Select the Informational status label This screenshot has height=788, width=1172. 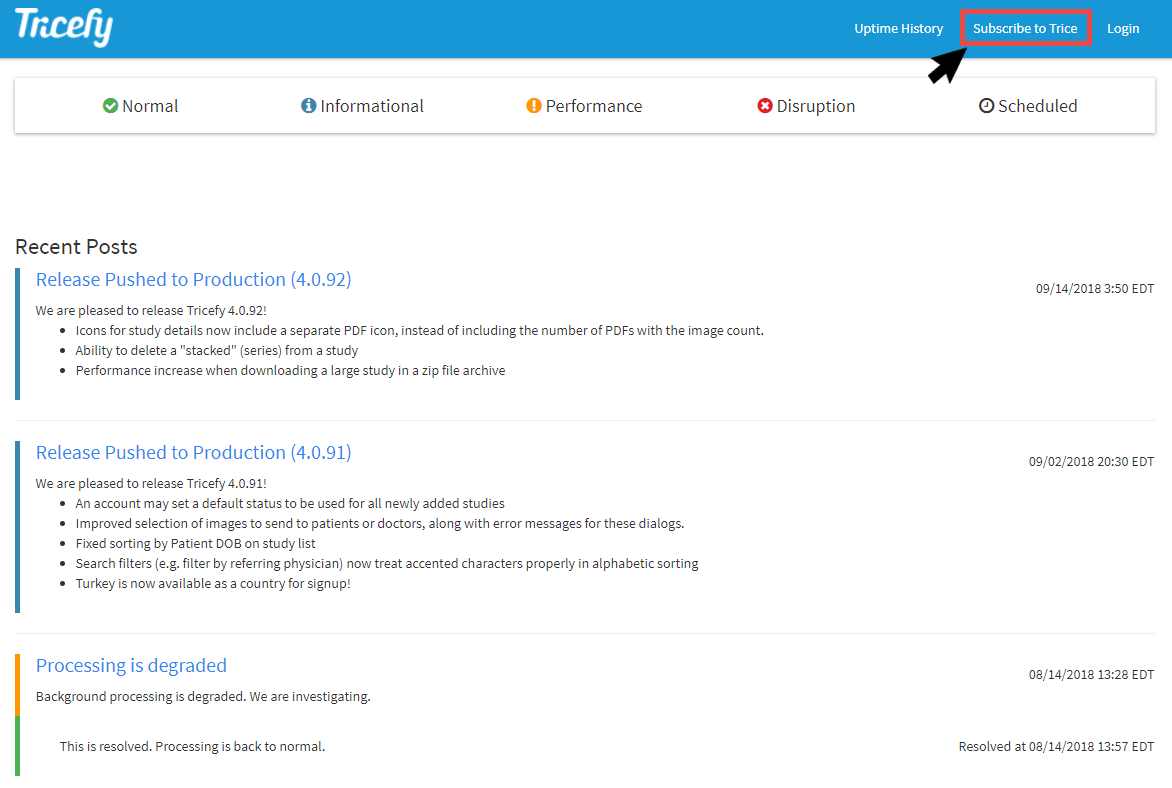click(372, 106)
